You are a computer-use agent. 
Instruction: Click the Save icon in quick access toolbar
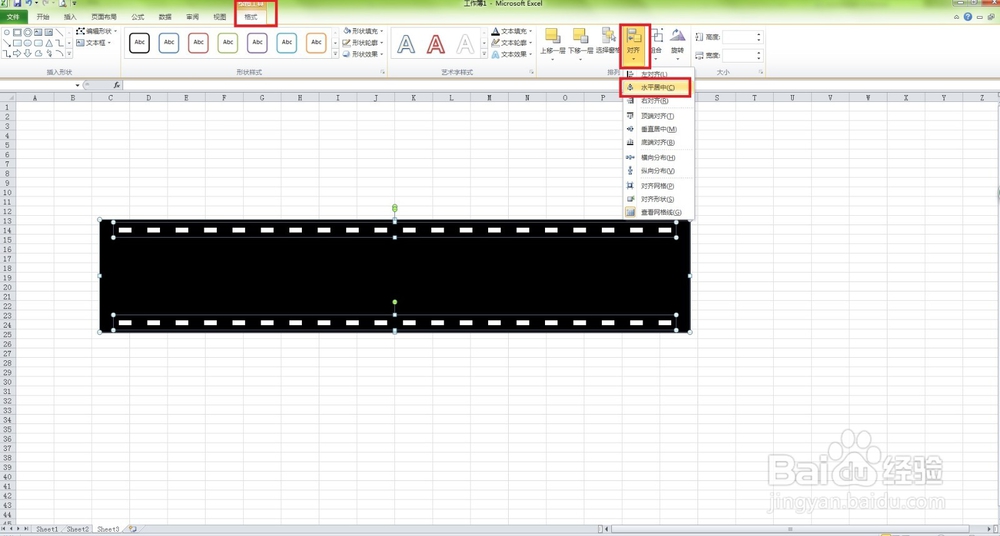point(17,3)
